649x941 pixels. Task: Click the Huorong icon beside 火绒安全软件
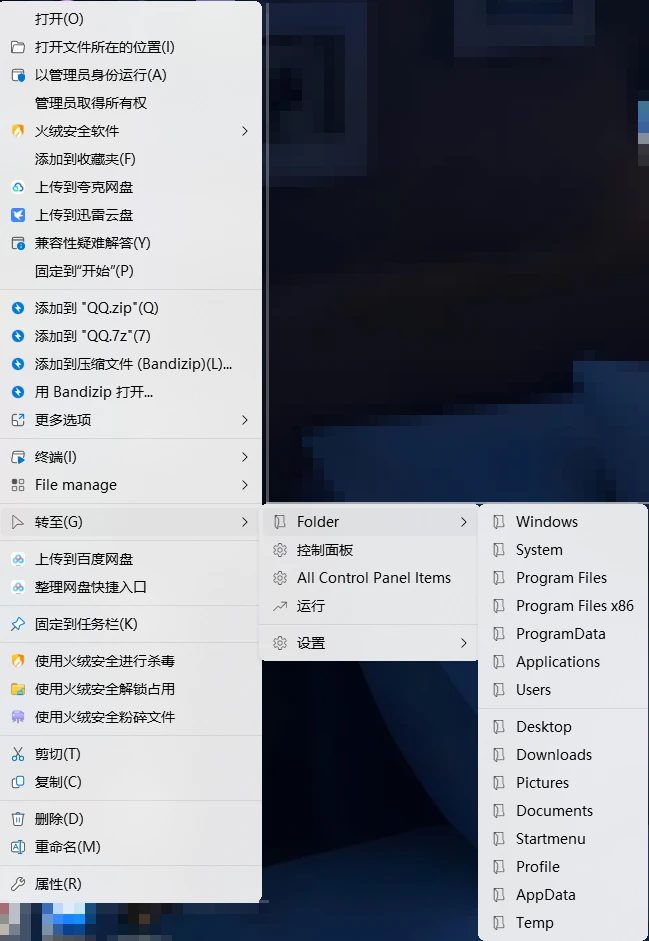[18, 131]
